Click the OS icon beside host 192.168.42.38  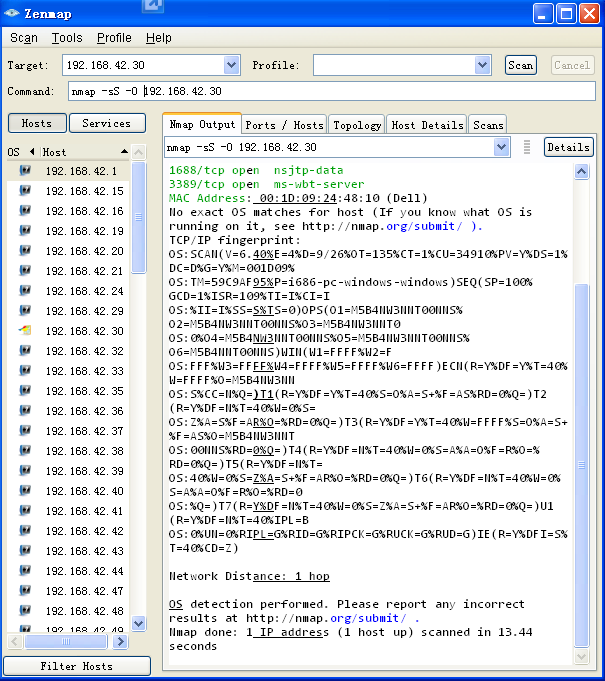click(x=25, y=450)
